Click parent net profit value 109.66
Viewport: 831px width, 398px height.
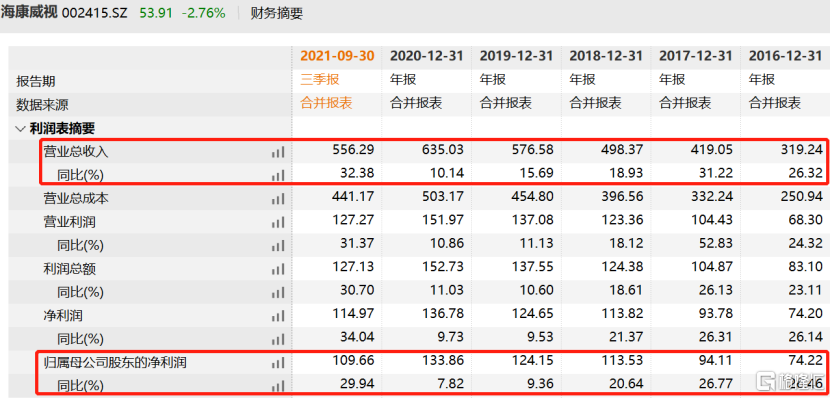(x=354, y=360)
